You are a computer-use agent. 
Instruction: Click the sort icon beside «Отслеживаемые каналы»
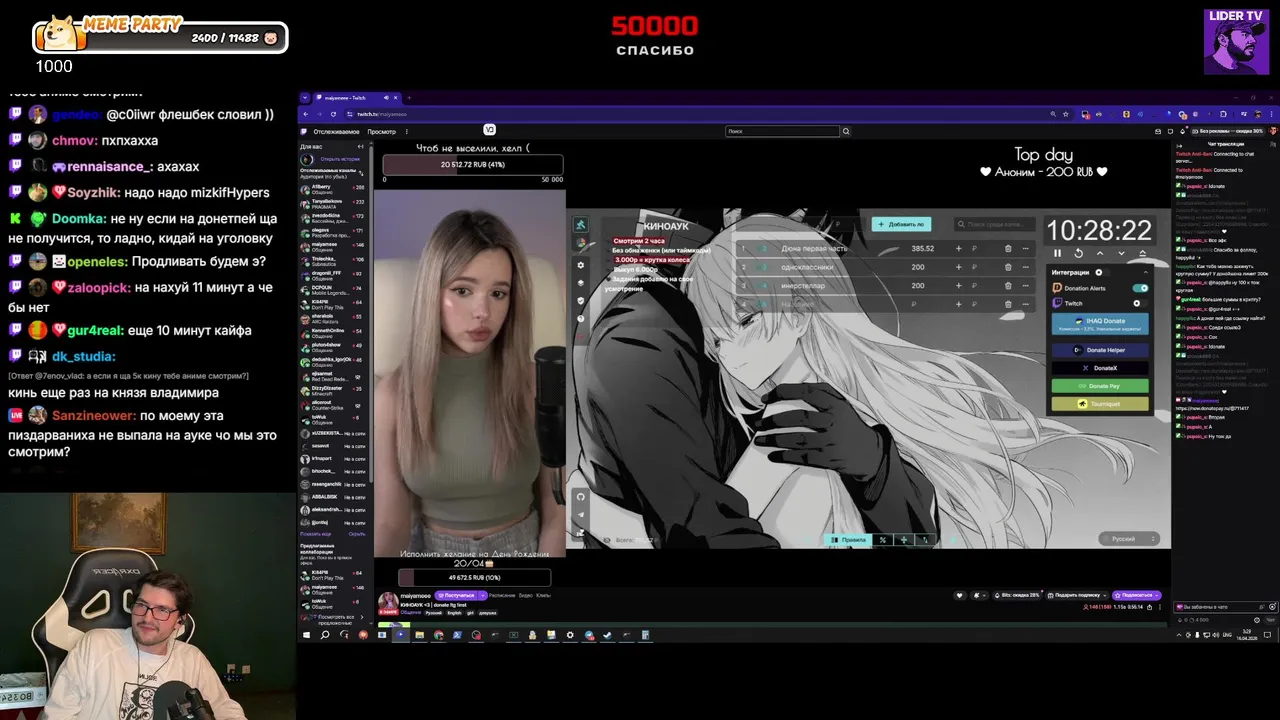click(361, 174)
